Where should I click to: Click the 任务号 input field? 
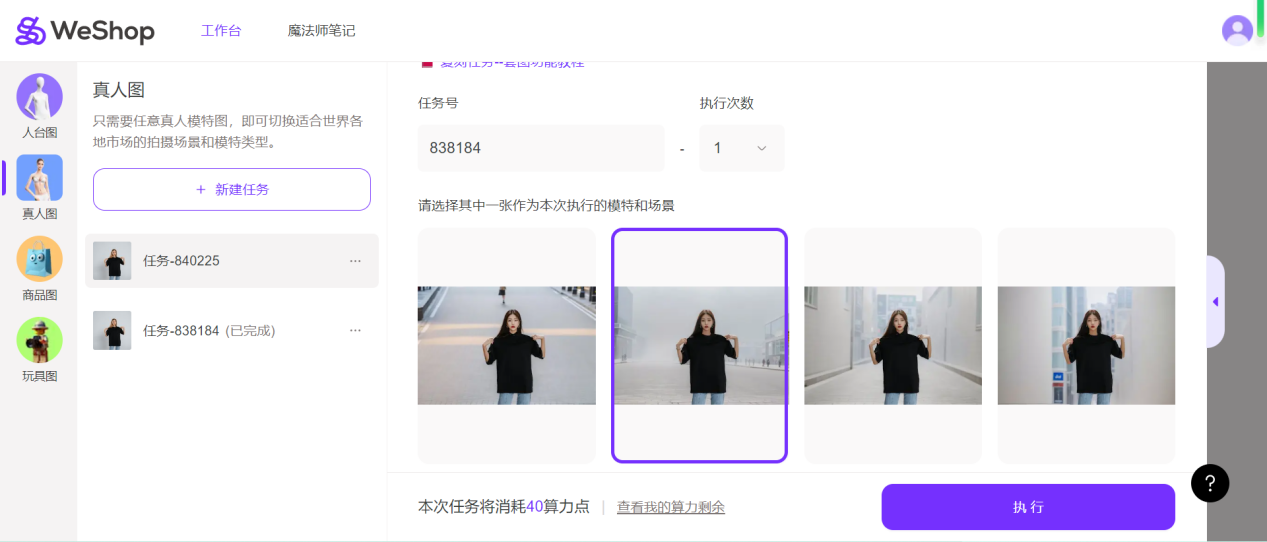pos(540,148)
